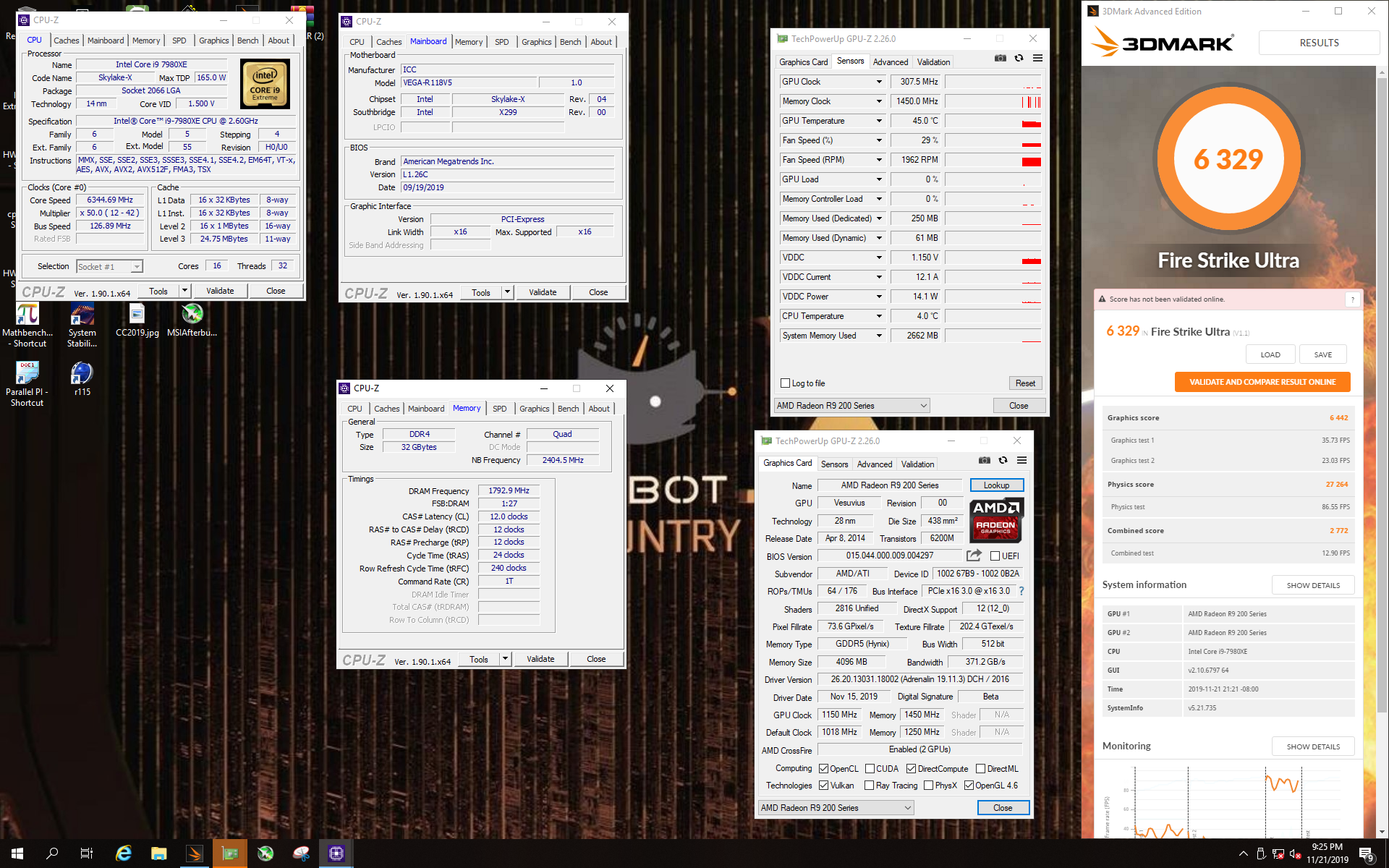Toggle the Ray Tracing checkbox
The width and height of the screenshot is (1389, 868).
pos(870,786)
